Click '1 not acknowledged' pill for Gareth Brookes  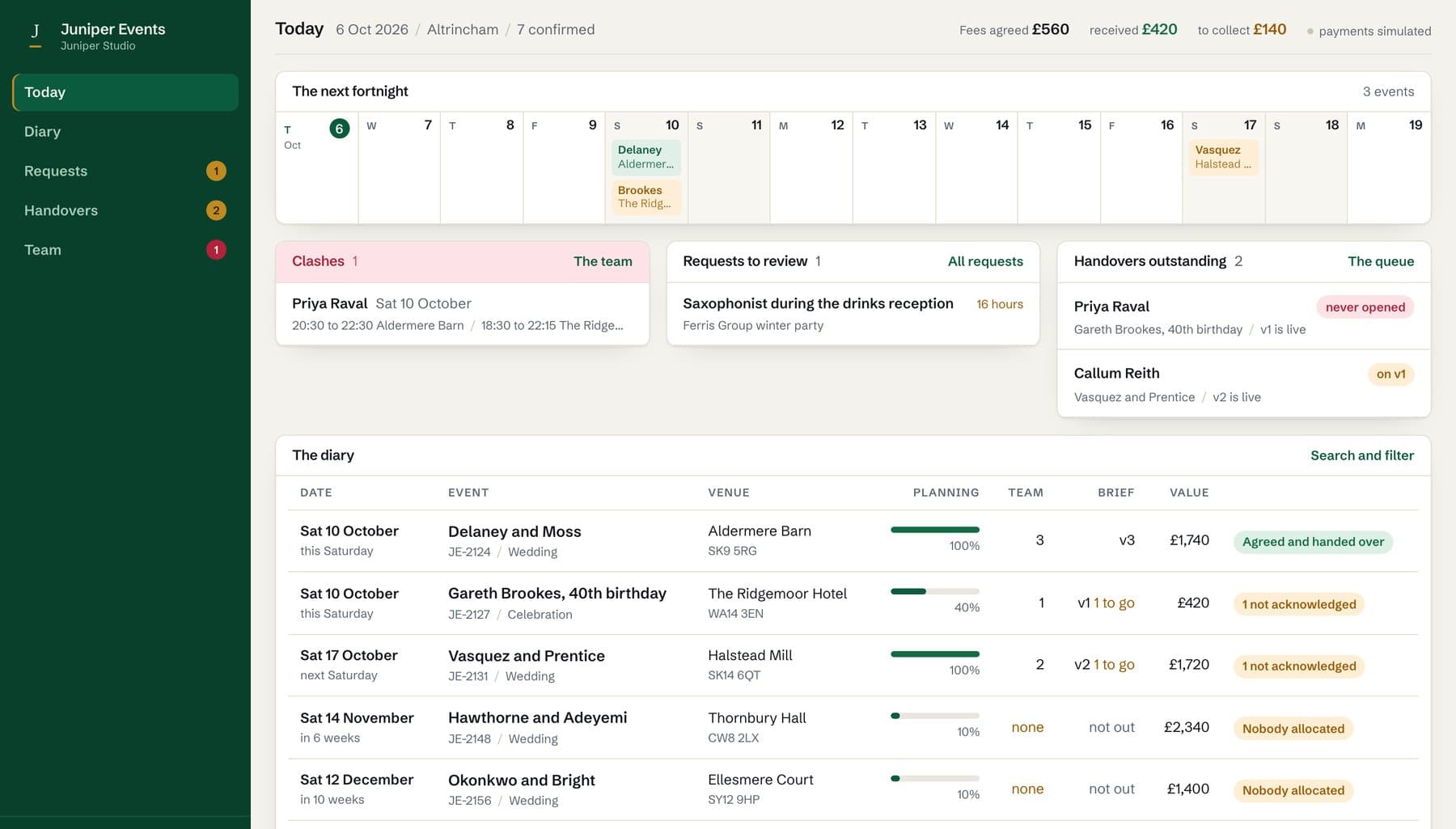(1299, 604)
